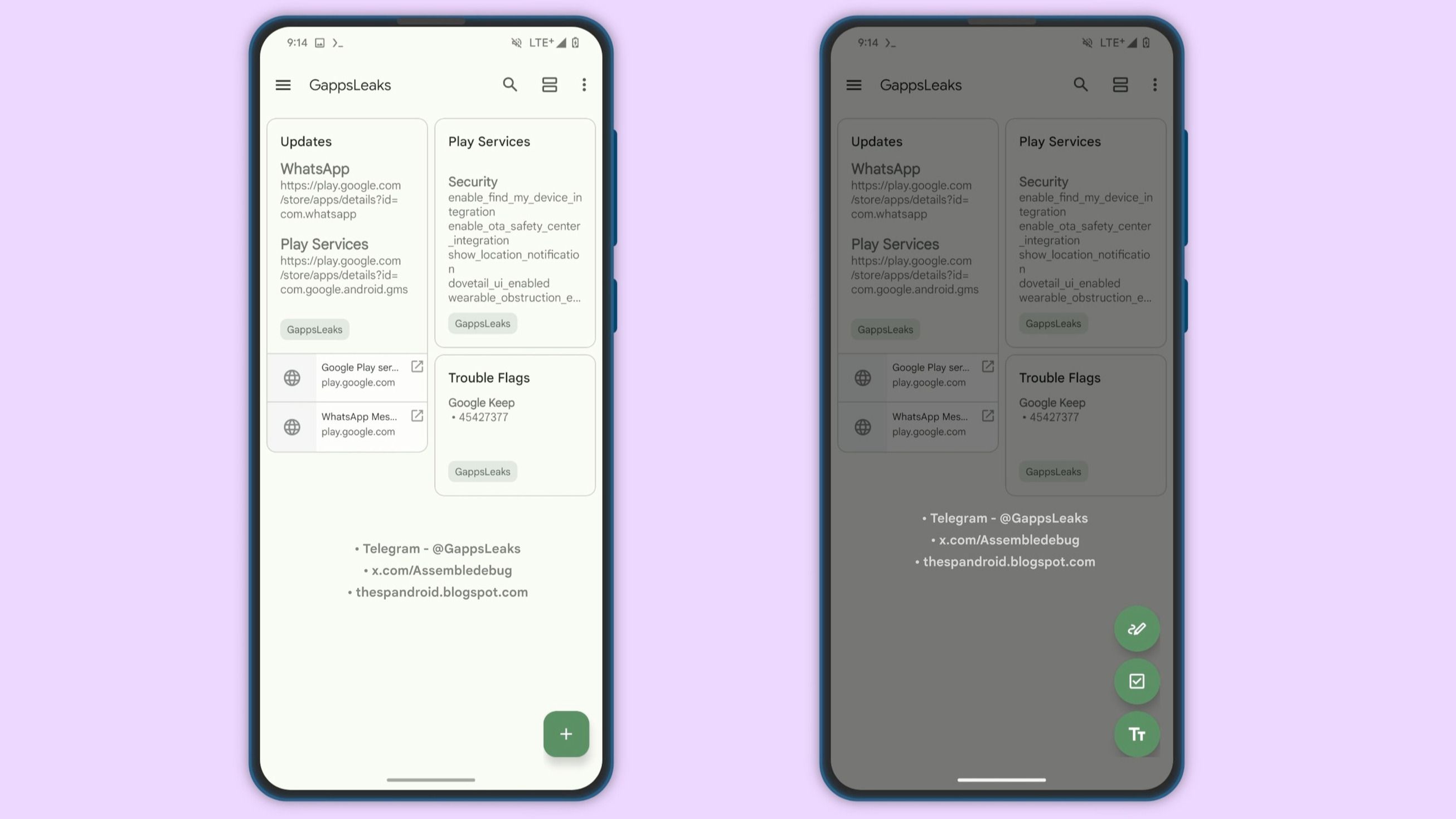Tap the GappsLeaks tag under Updates
The image size is (1456, 819).
(x=314, y=329)
